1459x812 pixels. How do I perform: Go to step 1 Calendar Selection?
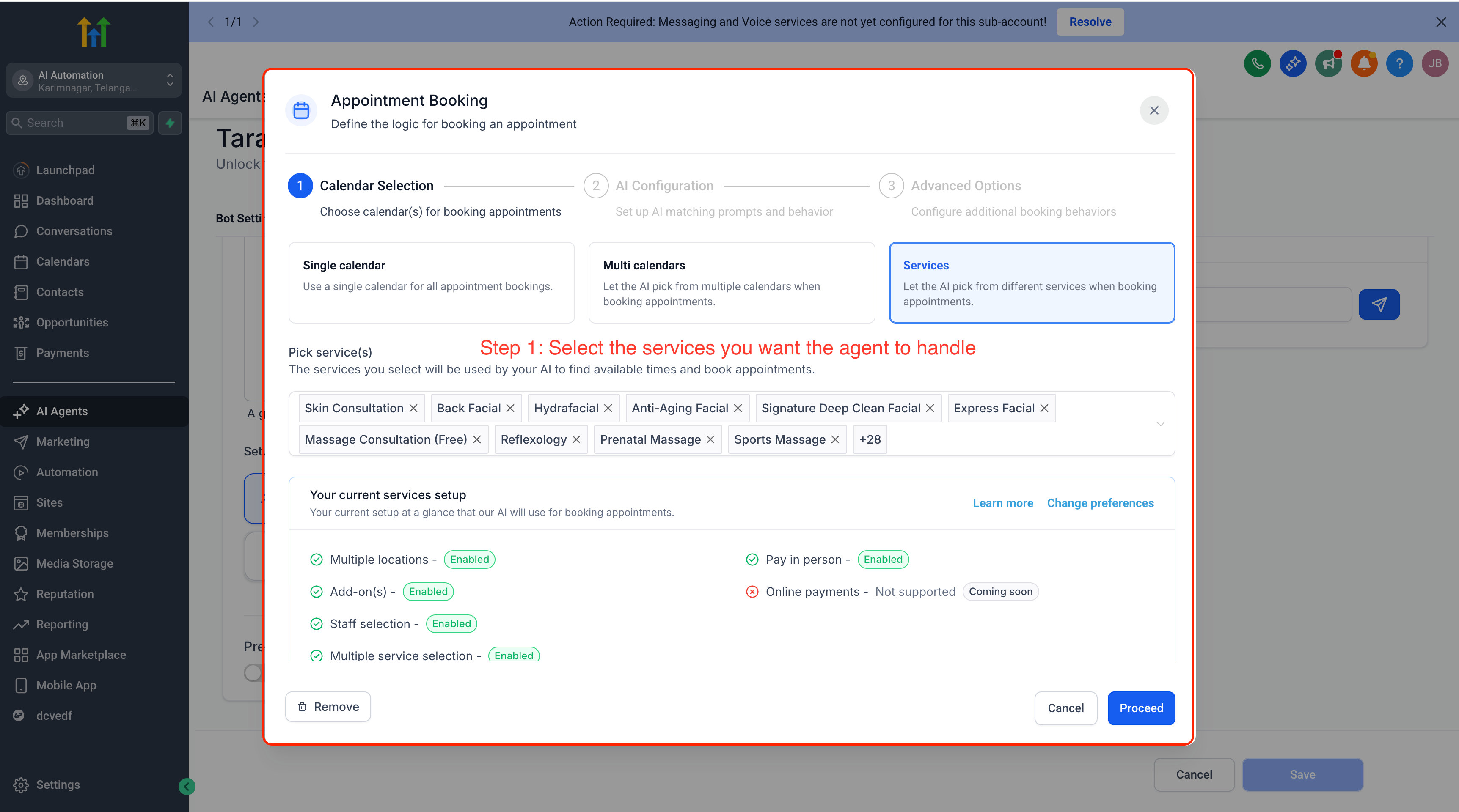[x=300, y=186]
